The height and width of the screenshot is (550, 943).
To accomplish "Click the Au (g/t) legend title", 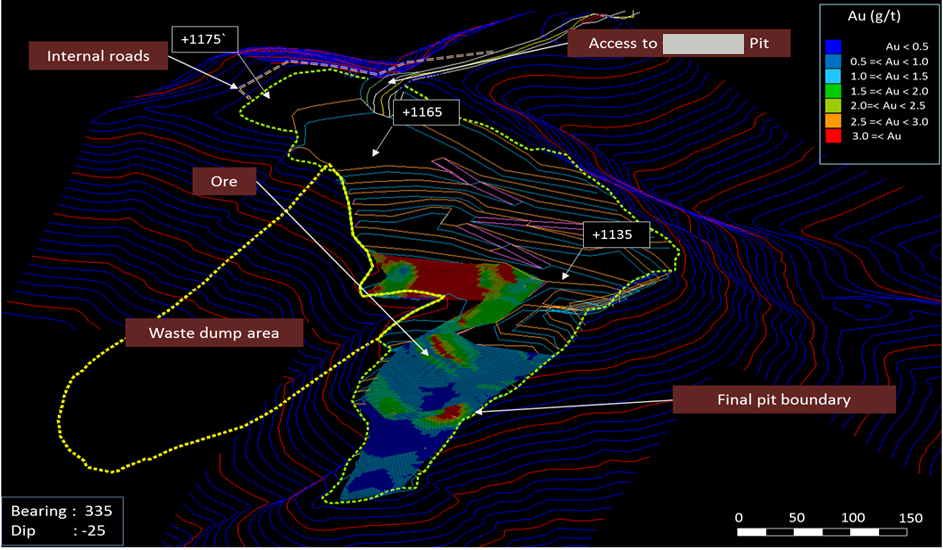I will pos(874,16).
